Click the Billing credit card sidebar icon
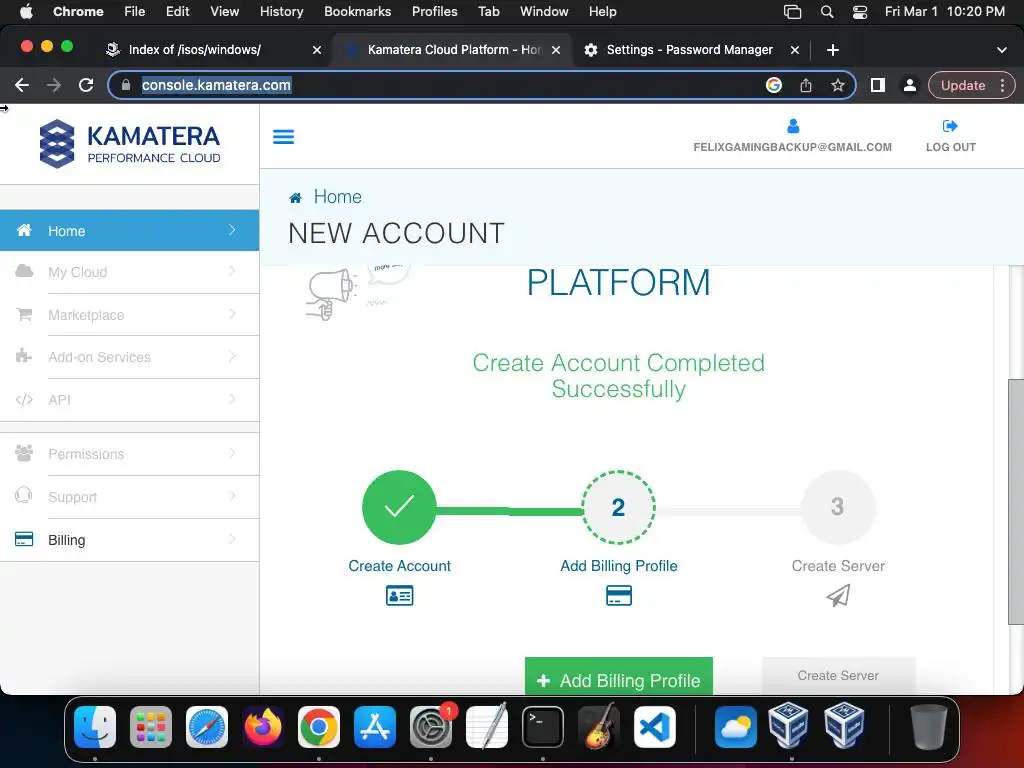 tap(24, 539)
